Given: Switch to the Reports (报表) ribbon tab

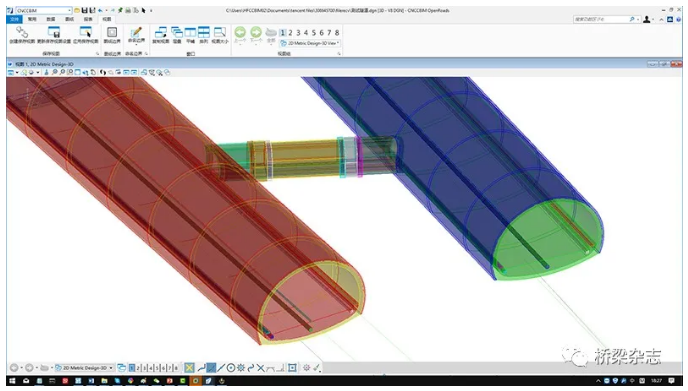Looking at the screenshot, I should tap(88, 19).
